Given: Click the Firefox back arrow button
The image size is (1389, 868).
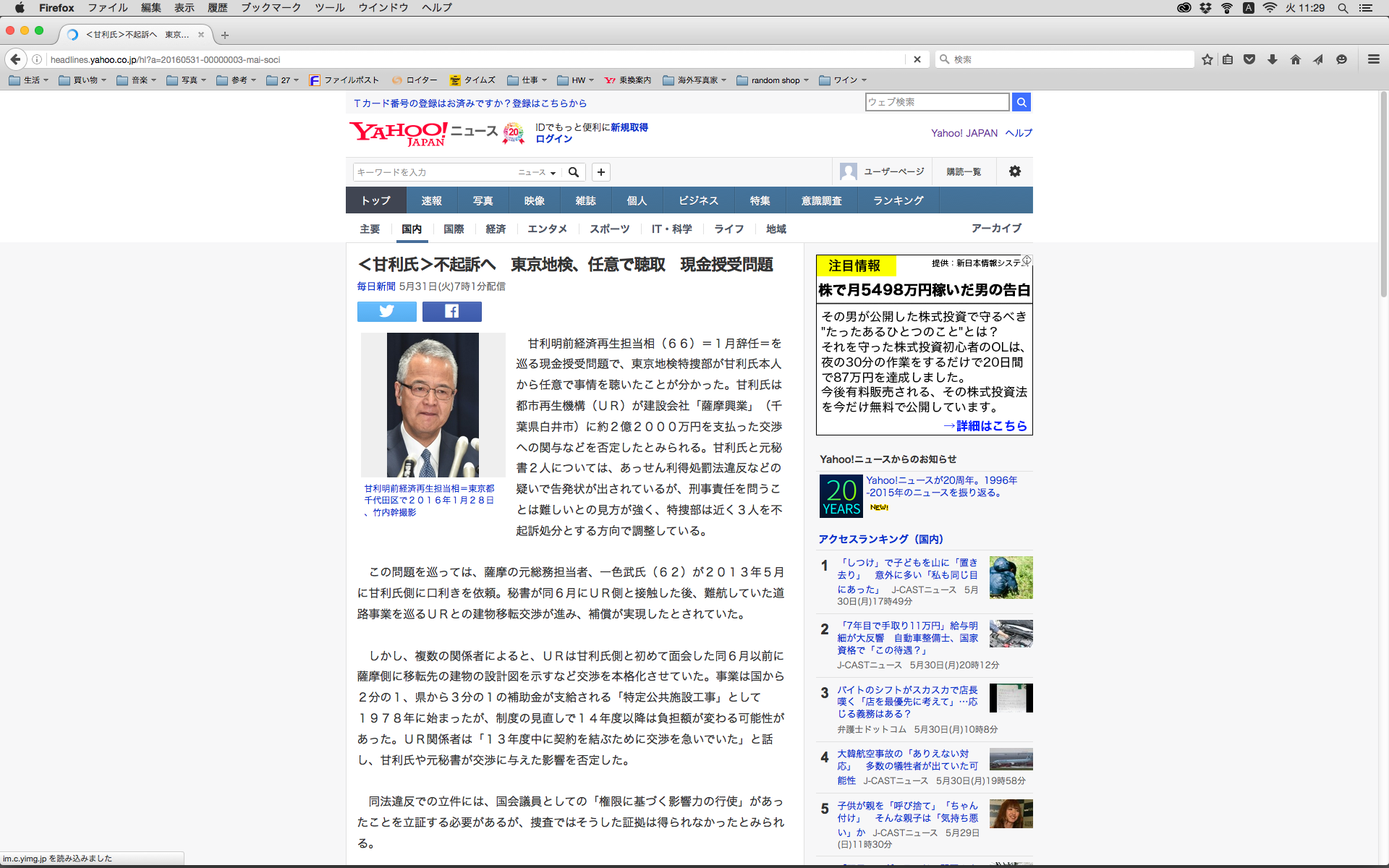Looking at the screenshot, I should [15, 59].
